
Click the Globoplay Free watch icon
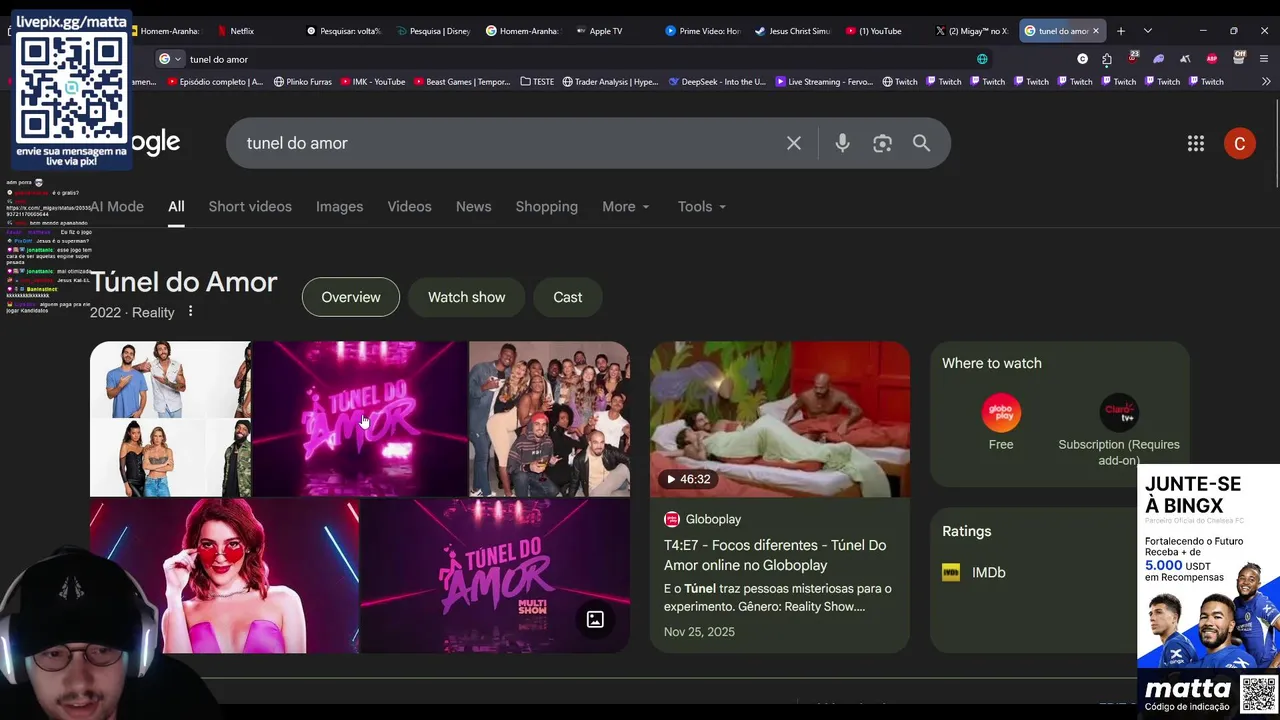[1001, 413]
